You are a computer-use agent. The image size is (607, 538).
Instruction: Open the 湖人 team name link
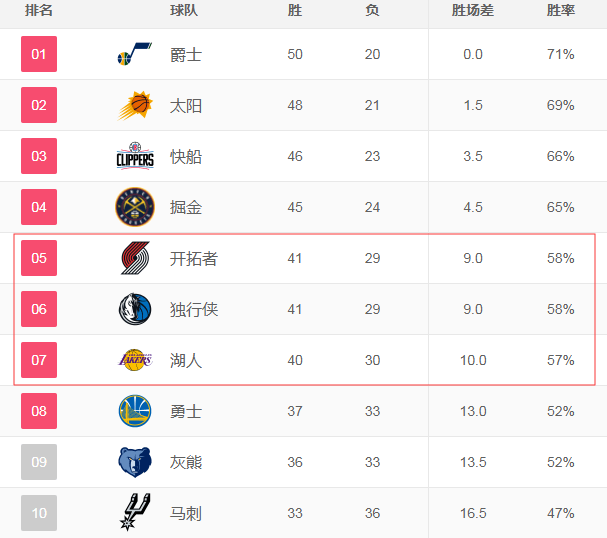(186, 361)
